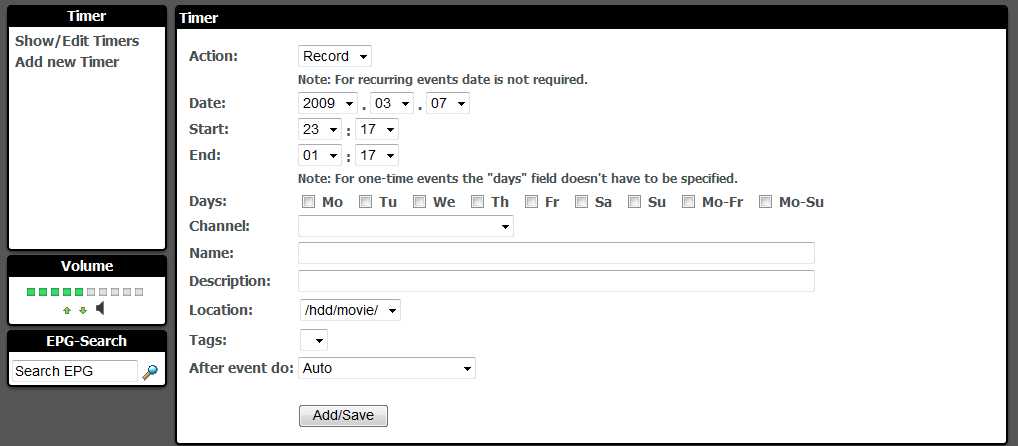Click the EPG search magnifier icon
Image resolution: width=1018 pixels, height=446 pixels.
150,372
